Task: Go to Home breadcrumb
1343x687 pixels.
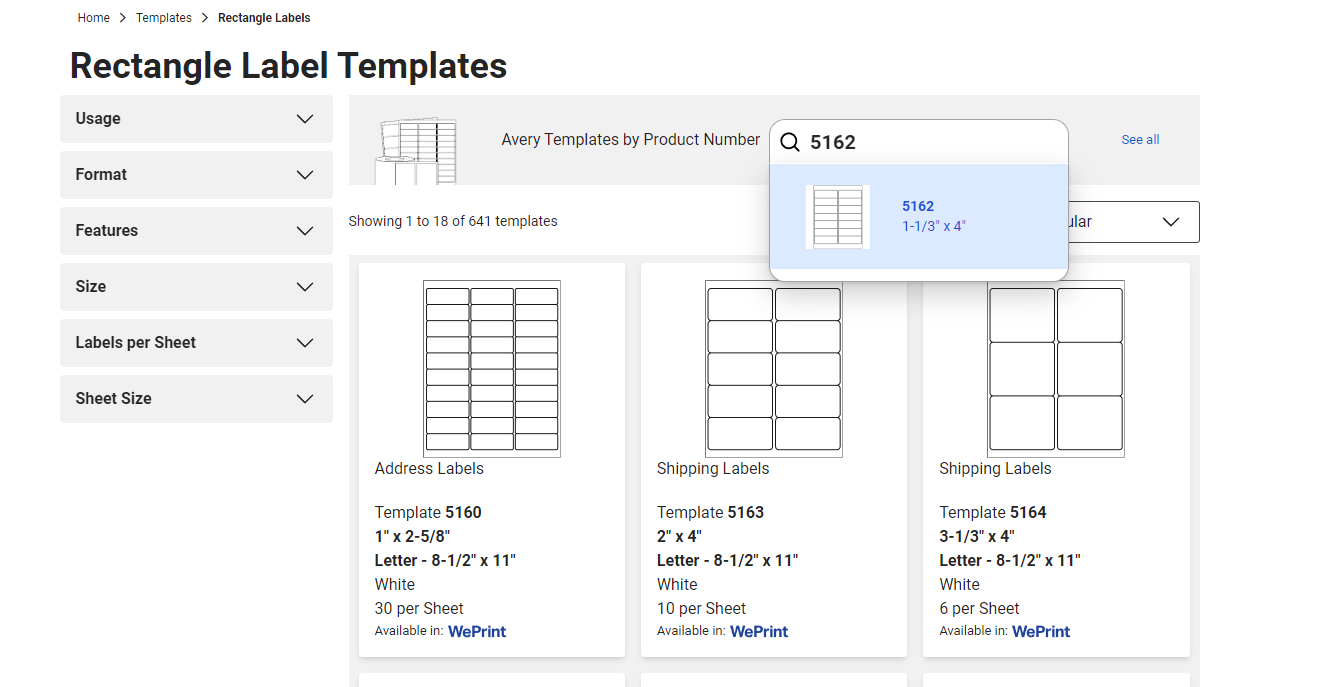Action: [94, 18]
